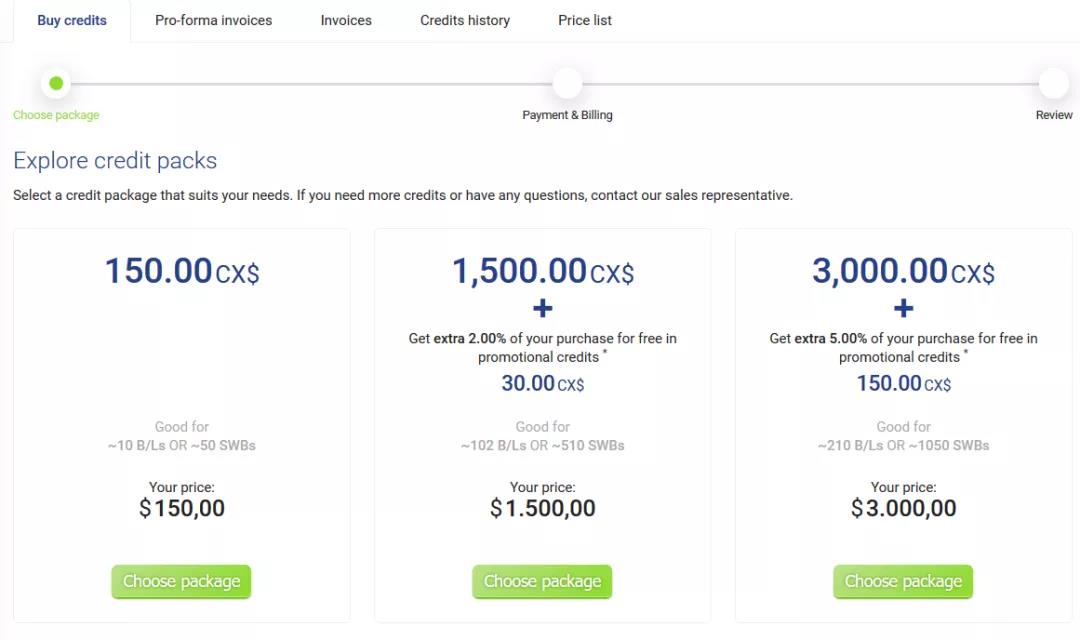Click the Review step label
This screenshot has width=1080, height=640.
(x=1054, y=115)
